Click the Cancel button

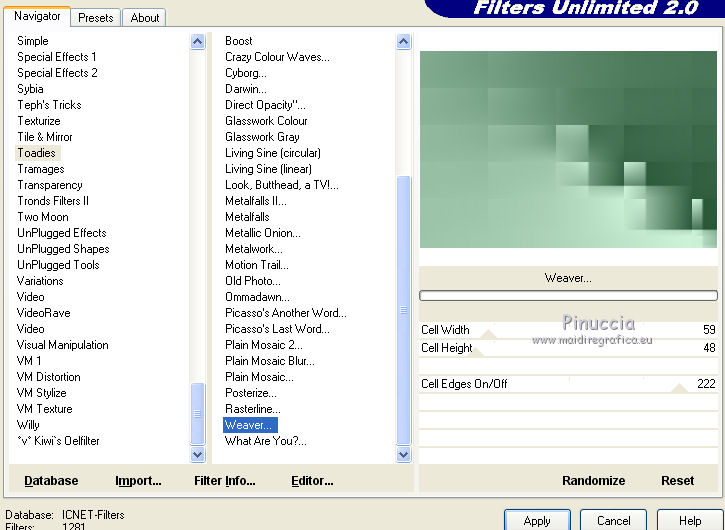[x=613, y=521]
